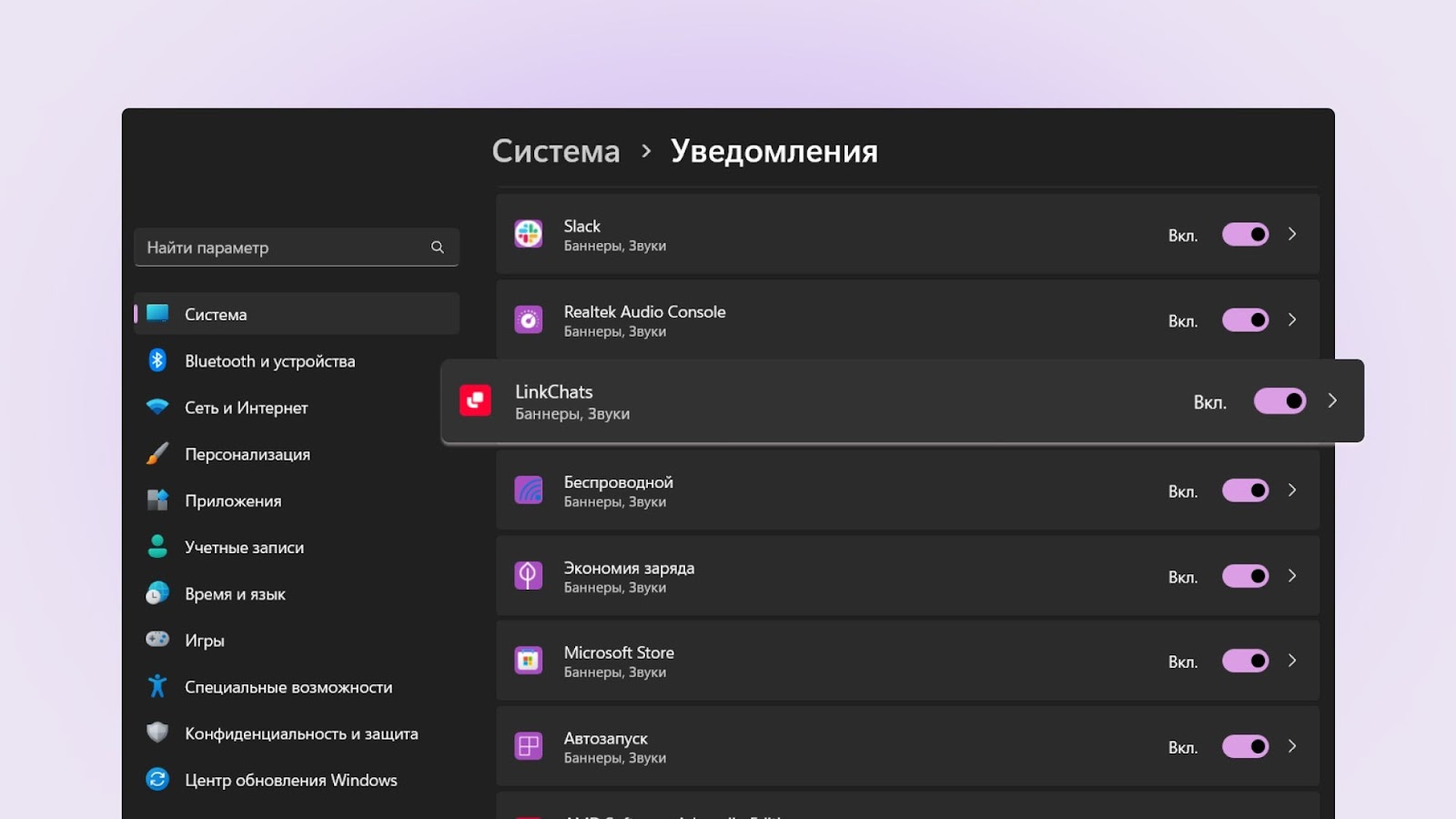This screenshot has height=819, width=1456.
Task: Click the search magnifier icon
Action: (x=438, y=247)
